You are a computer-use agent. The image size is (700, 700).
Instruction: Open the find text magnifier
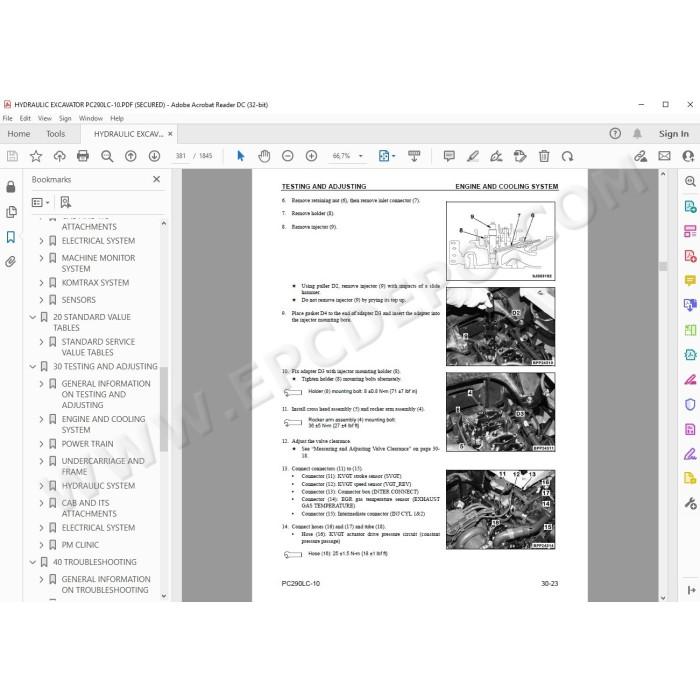point(107,156)
